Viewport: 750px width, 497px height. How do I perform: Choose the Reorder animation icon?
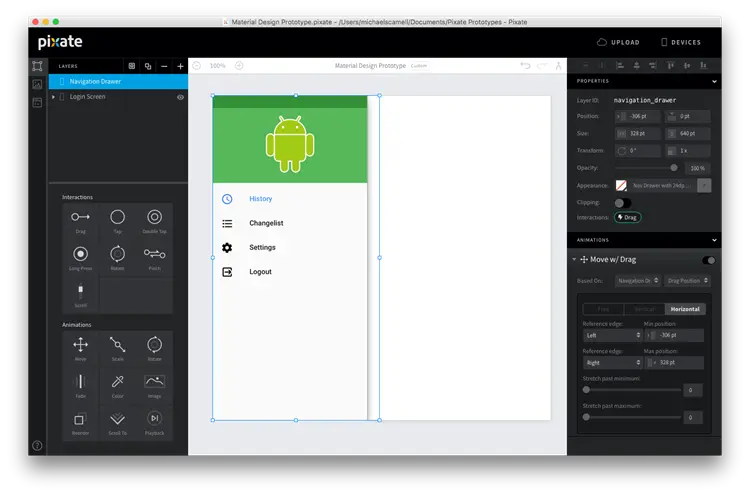pos(80,419)
